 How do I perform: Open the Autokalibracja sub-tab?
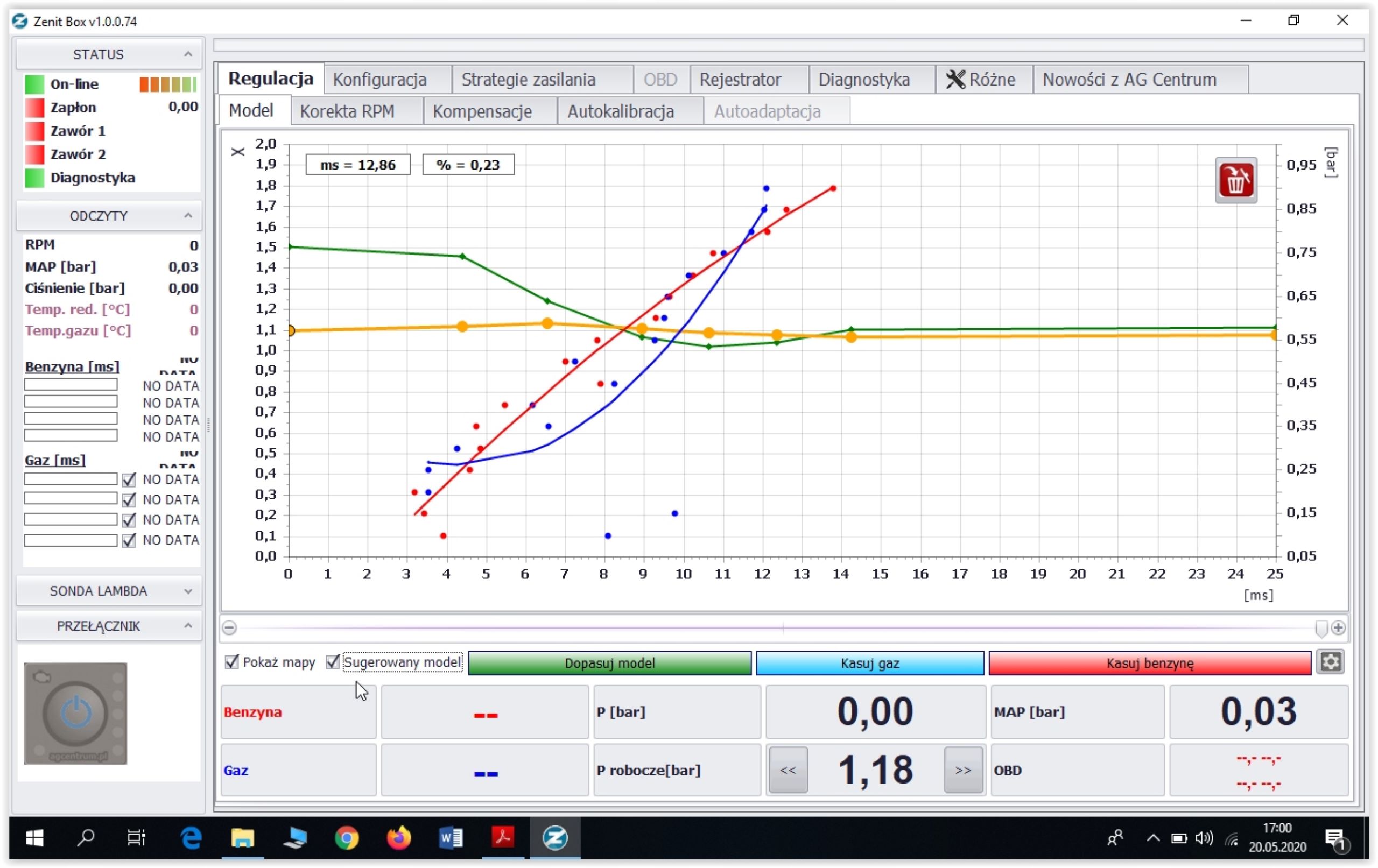620,111
